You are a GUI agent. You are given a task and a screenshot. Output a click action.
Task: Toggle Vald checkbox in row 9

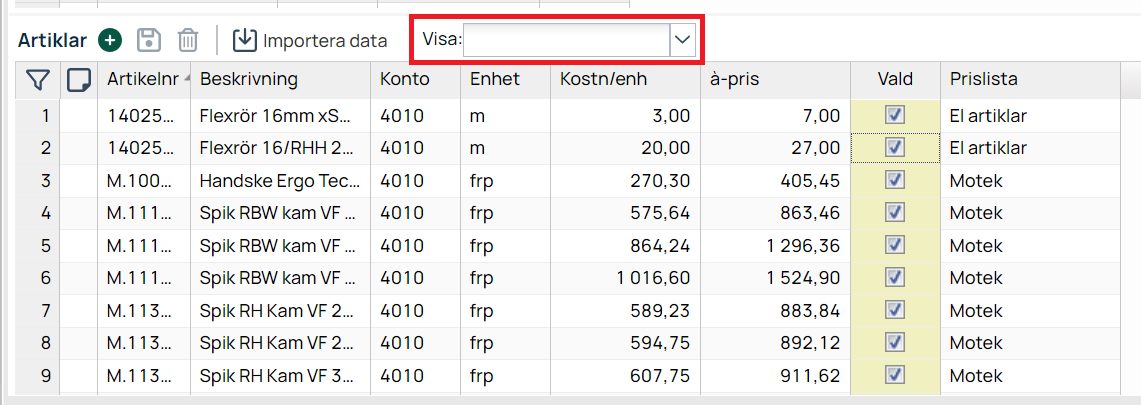click(x=895, y=375)
